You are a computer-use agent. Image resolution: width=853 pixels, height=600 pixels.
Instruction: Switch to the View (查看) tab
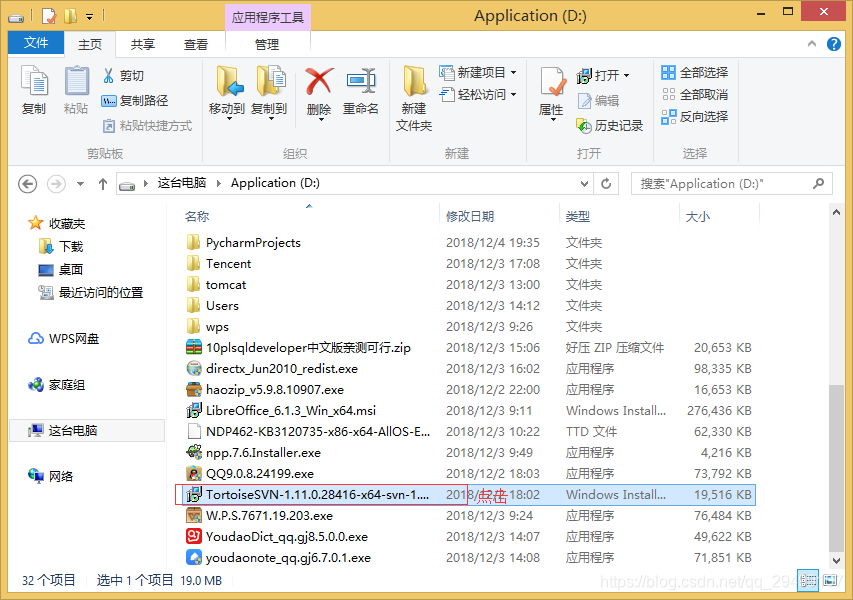(x=196, y=44)
